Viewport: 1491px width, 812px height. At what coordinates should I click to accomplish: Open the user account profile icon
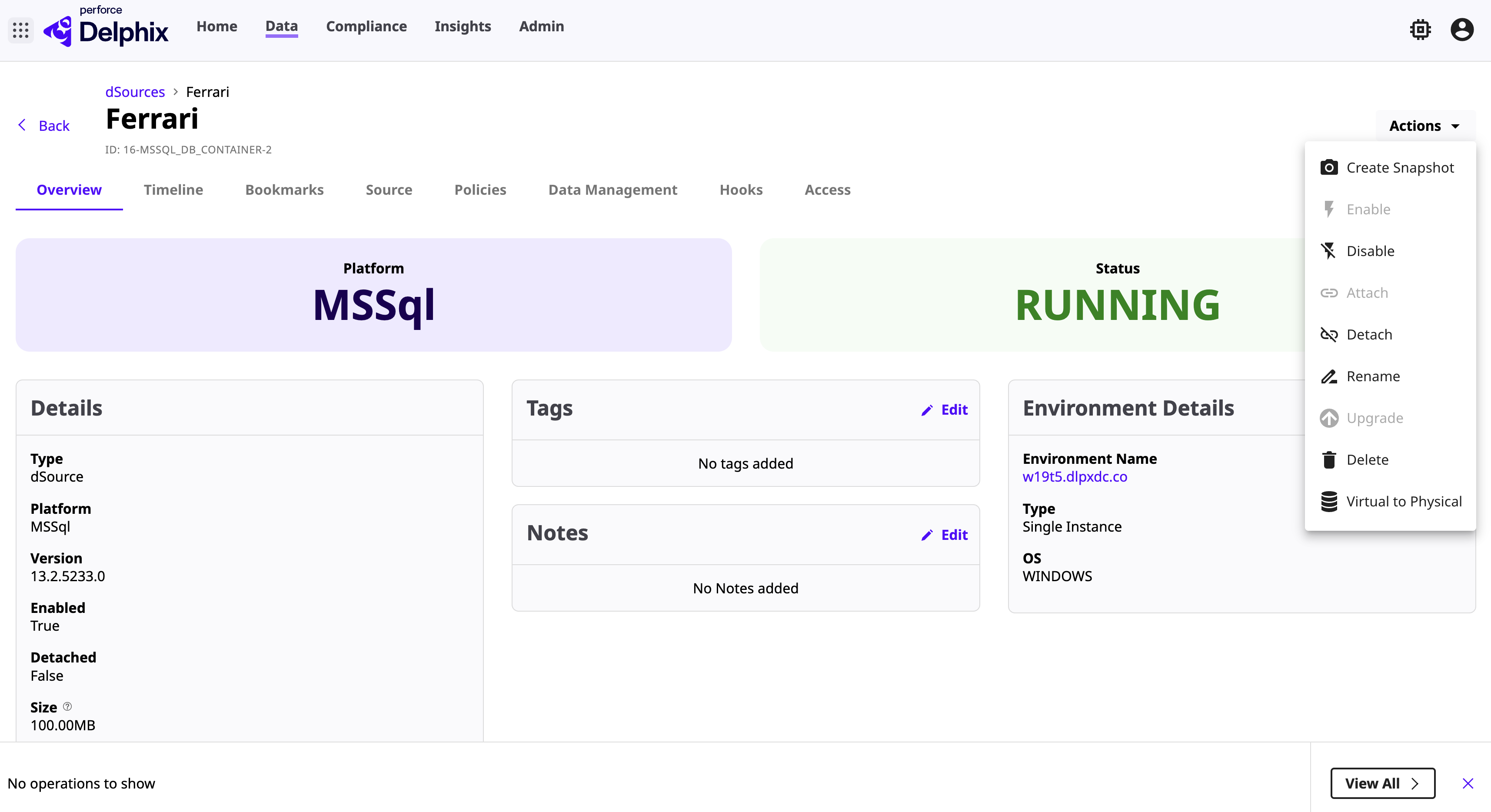(x=1461, y=30)
